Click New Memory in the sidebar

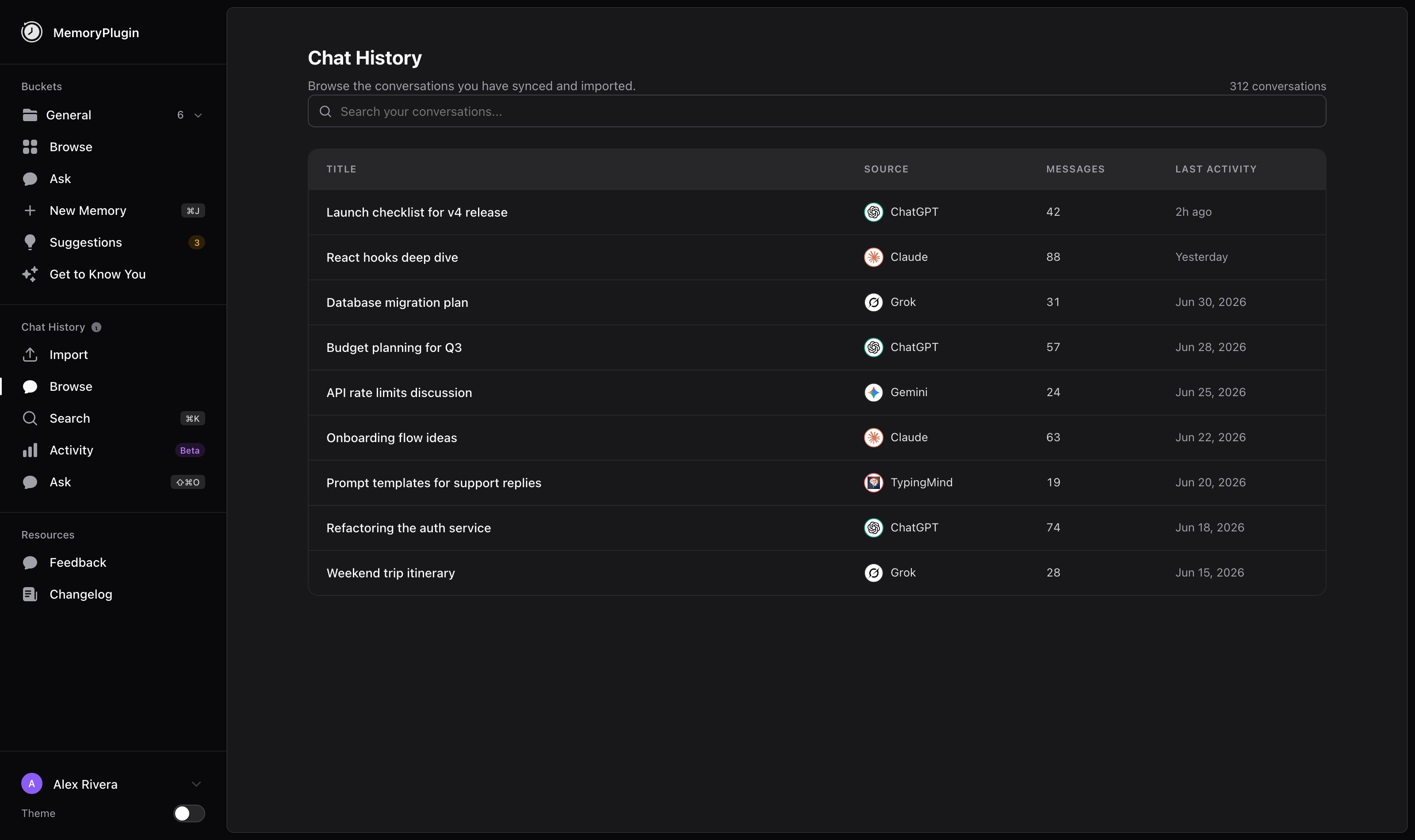(x=113, y=210)
